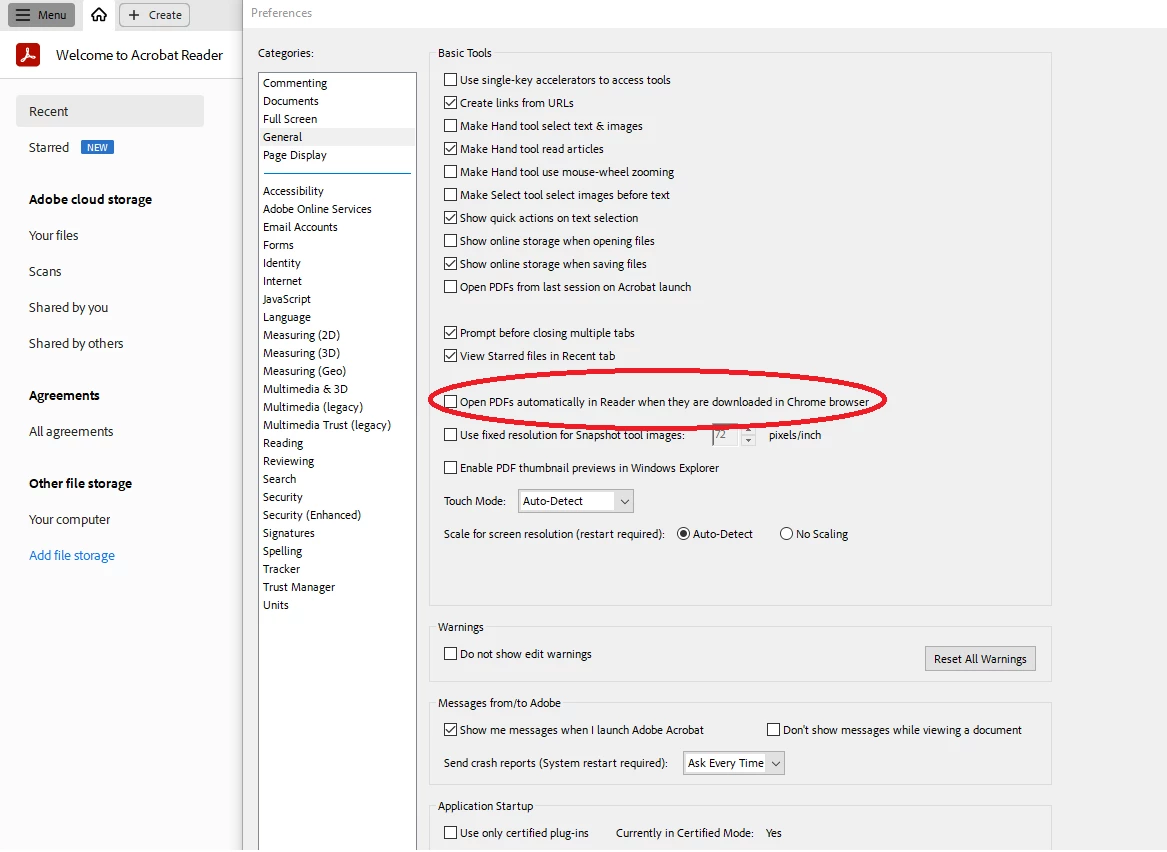
Task: Select Tracker category
Action: 281,568
